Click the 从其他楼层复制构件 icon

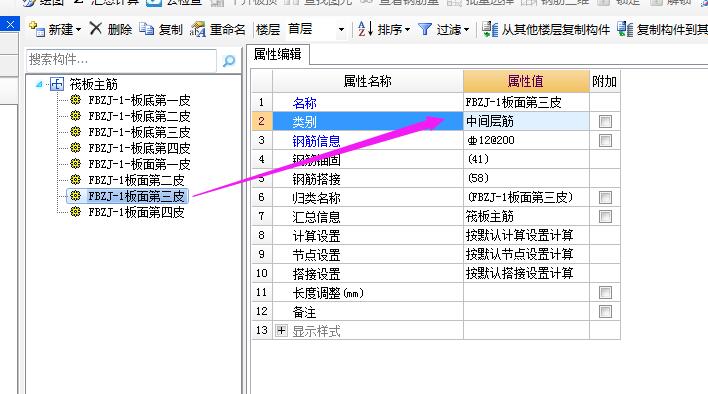[490, 29]
